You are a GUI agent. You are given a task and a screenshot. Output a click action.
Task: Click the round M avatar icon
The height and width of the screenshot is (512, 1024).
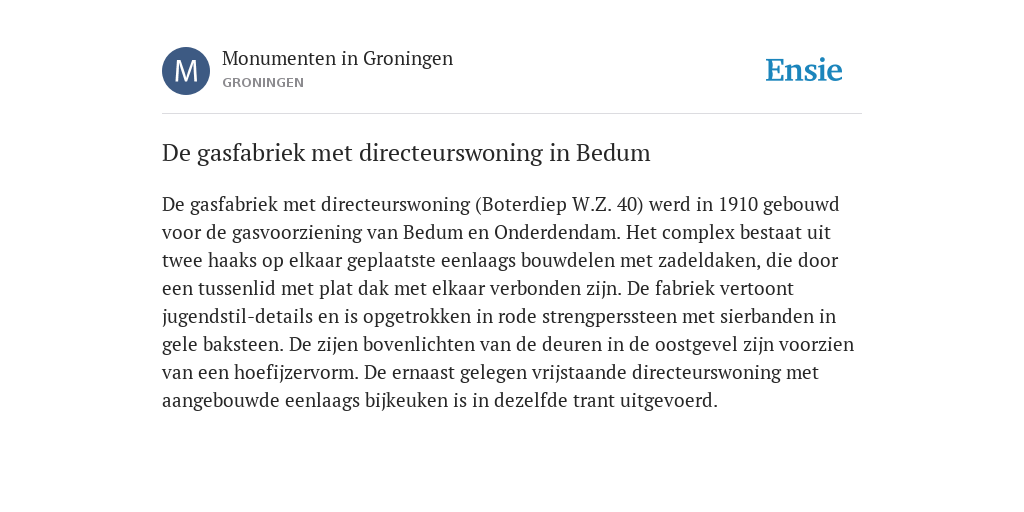click(x=186, y=71)
